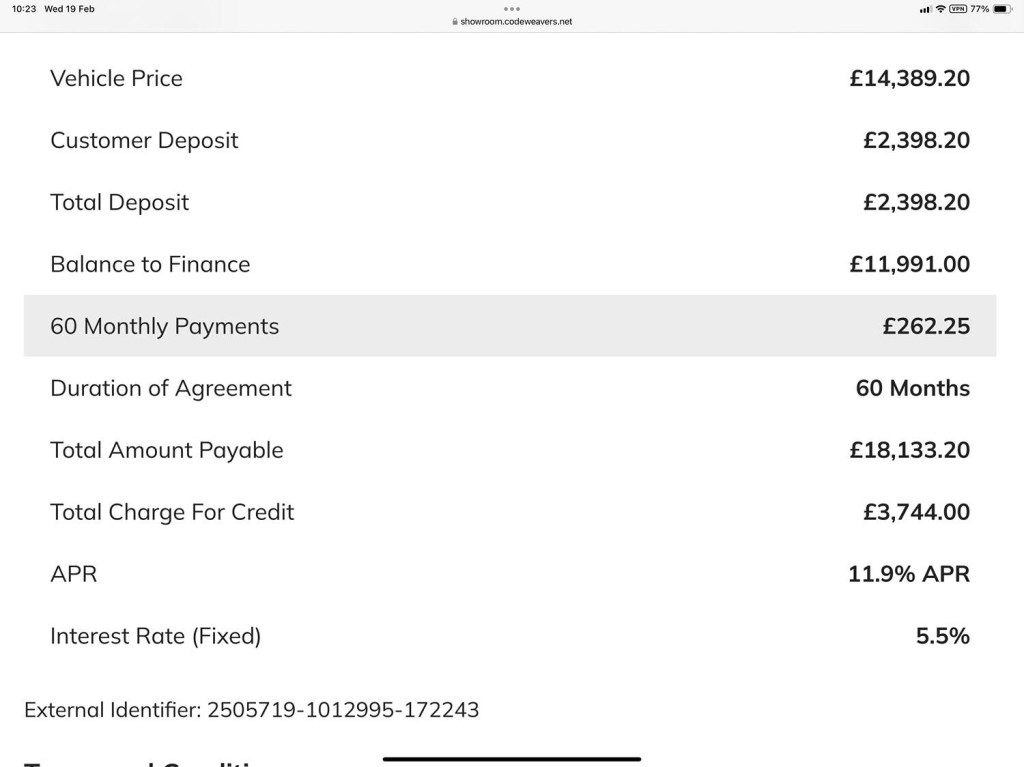
Task: Tap the battery icon
Action: [x=1002, y=9]
